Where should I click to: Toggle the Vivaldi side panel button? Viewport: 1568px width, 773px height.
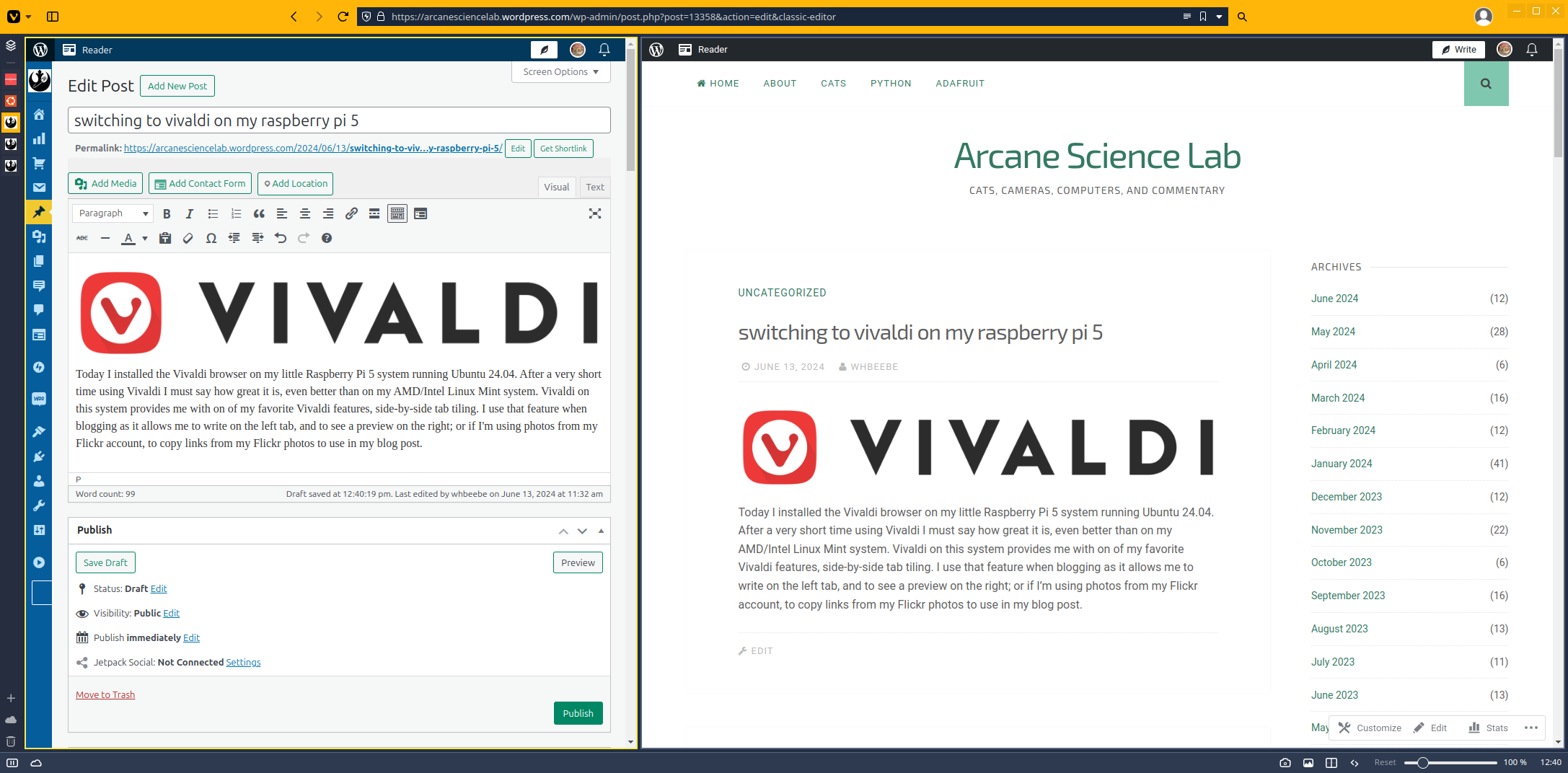pyautogui.click(x=53, y=17)
